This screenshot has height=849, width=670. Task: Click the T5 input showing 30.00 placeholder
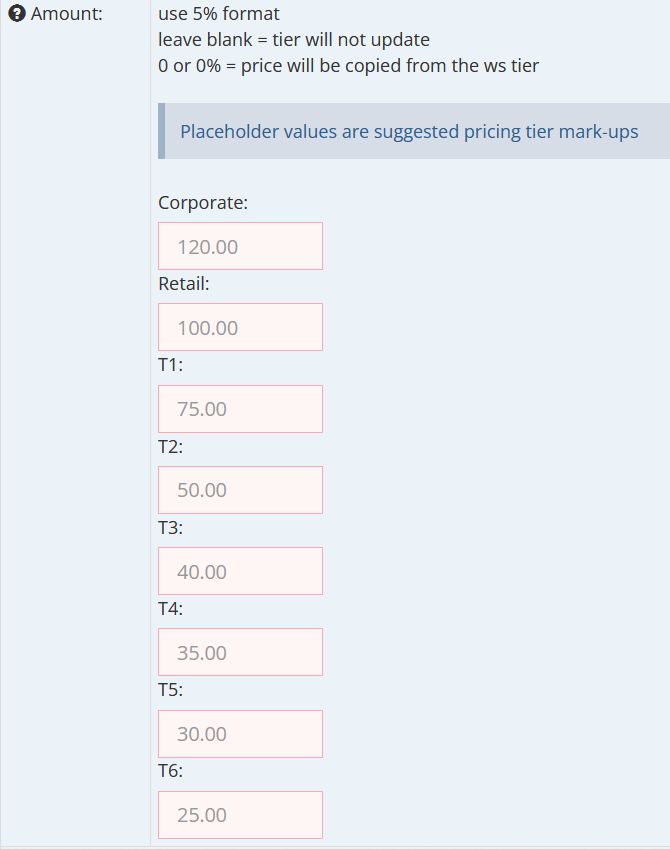tap(240, 733)
